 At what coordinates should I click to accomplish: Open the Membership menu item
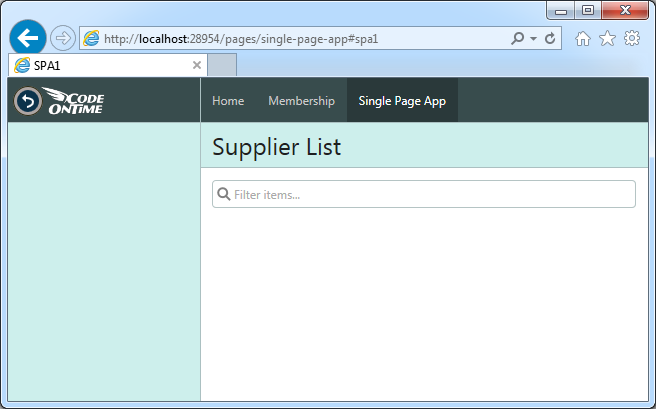coord(301,101)
